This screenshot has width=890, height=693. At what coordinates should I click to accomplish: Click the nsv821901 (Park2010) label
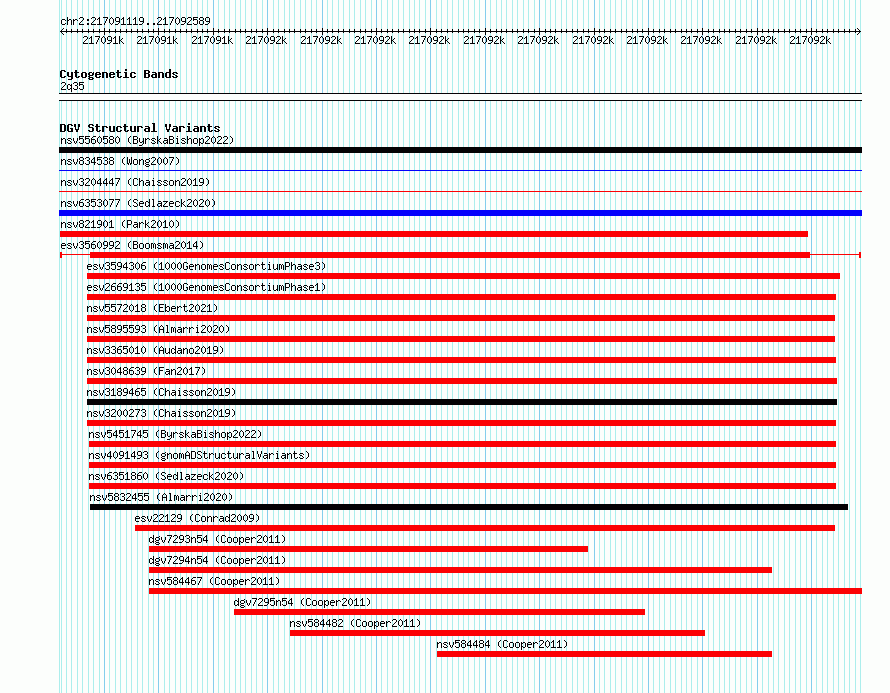[120, 224]
